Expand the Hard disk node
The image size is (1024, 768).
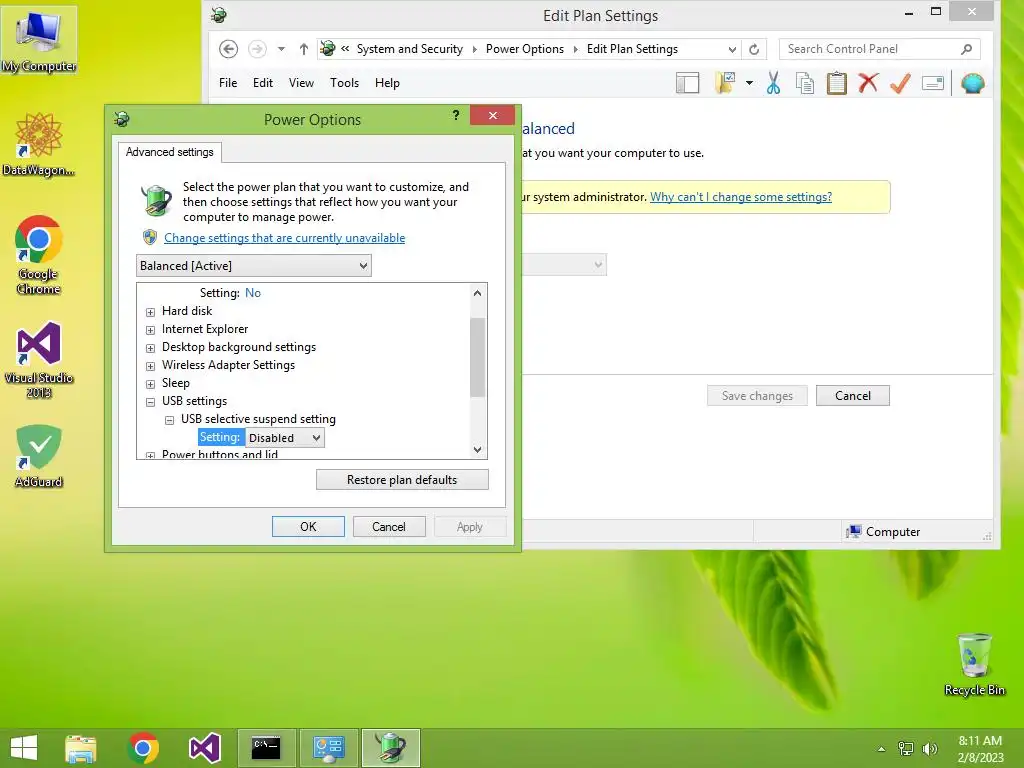coord(150,312)
